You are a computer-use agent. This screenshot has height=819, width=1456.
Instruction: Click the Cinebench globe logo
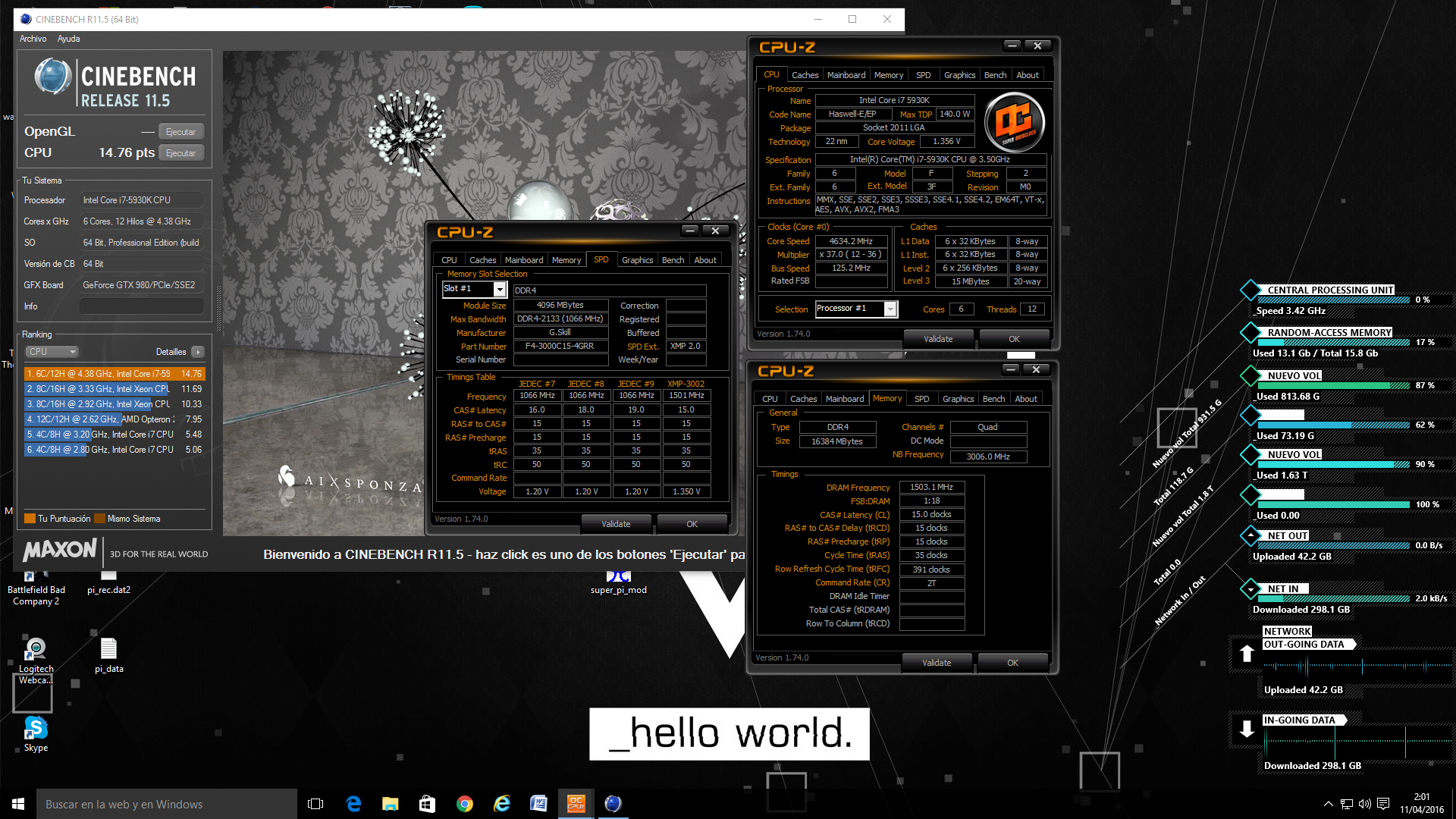(x=53, y=77)
